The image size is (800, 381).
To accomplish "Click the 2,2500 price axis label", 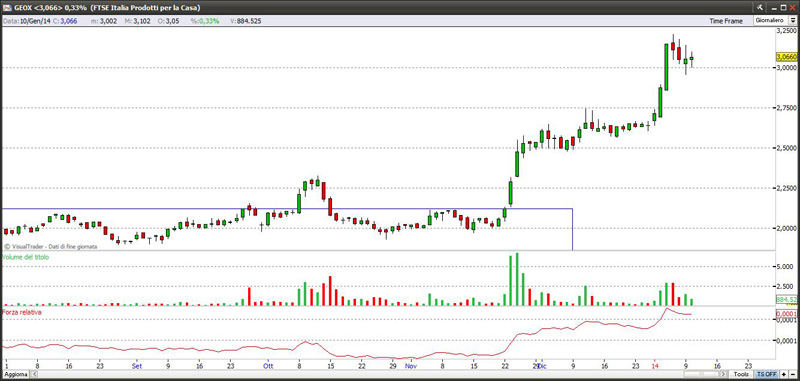I will [x=786, y=188].
